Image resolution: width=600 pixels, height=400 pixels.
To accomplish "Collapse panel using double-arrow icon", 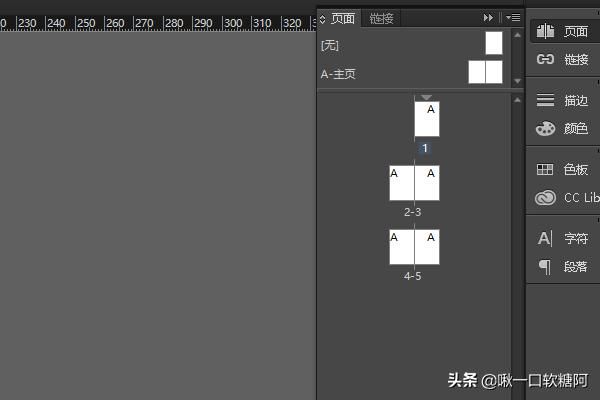I will (x=488, y=18).
